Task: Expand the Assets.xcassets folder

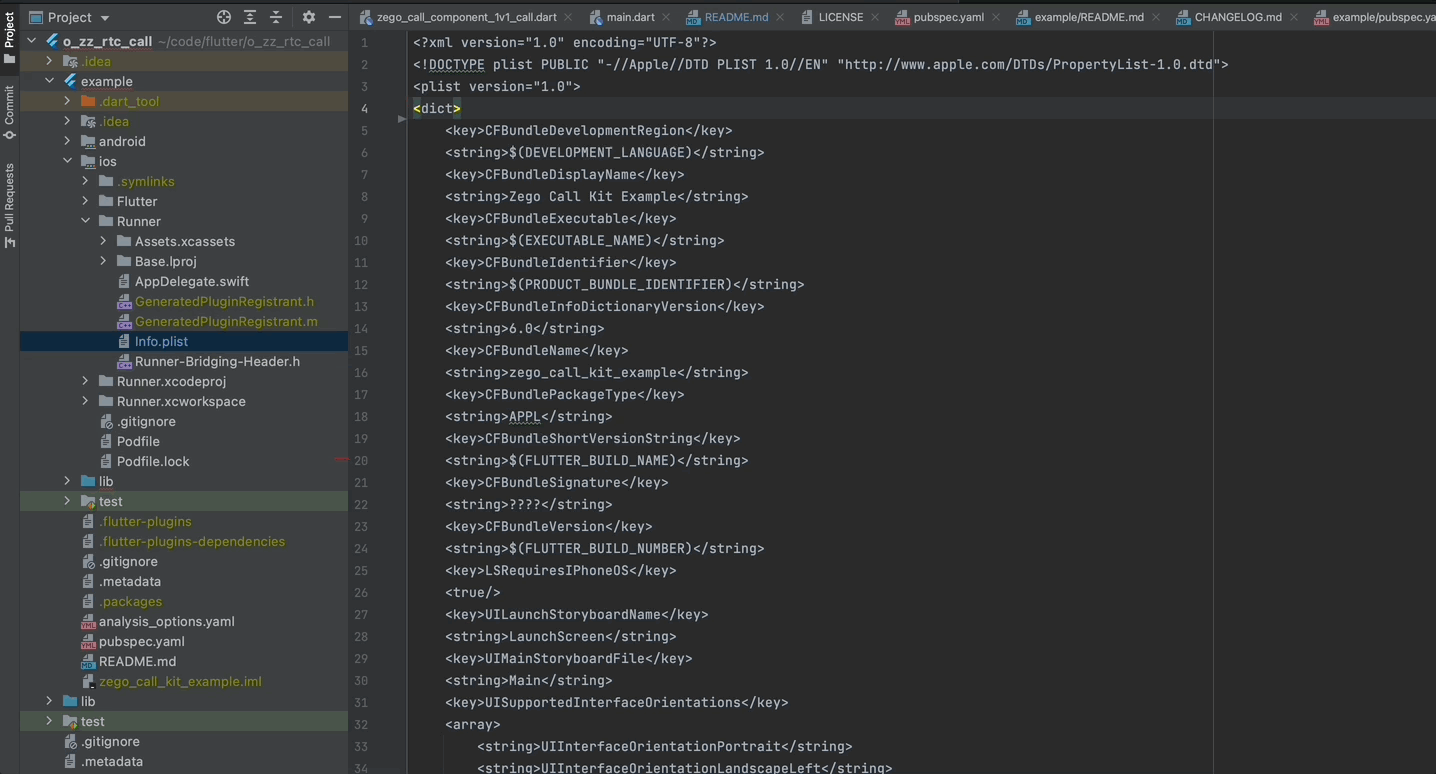Action: pos(103,241)
